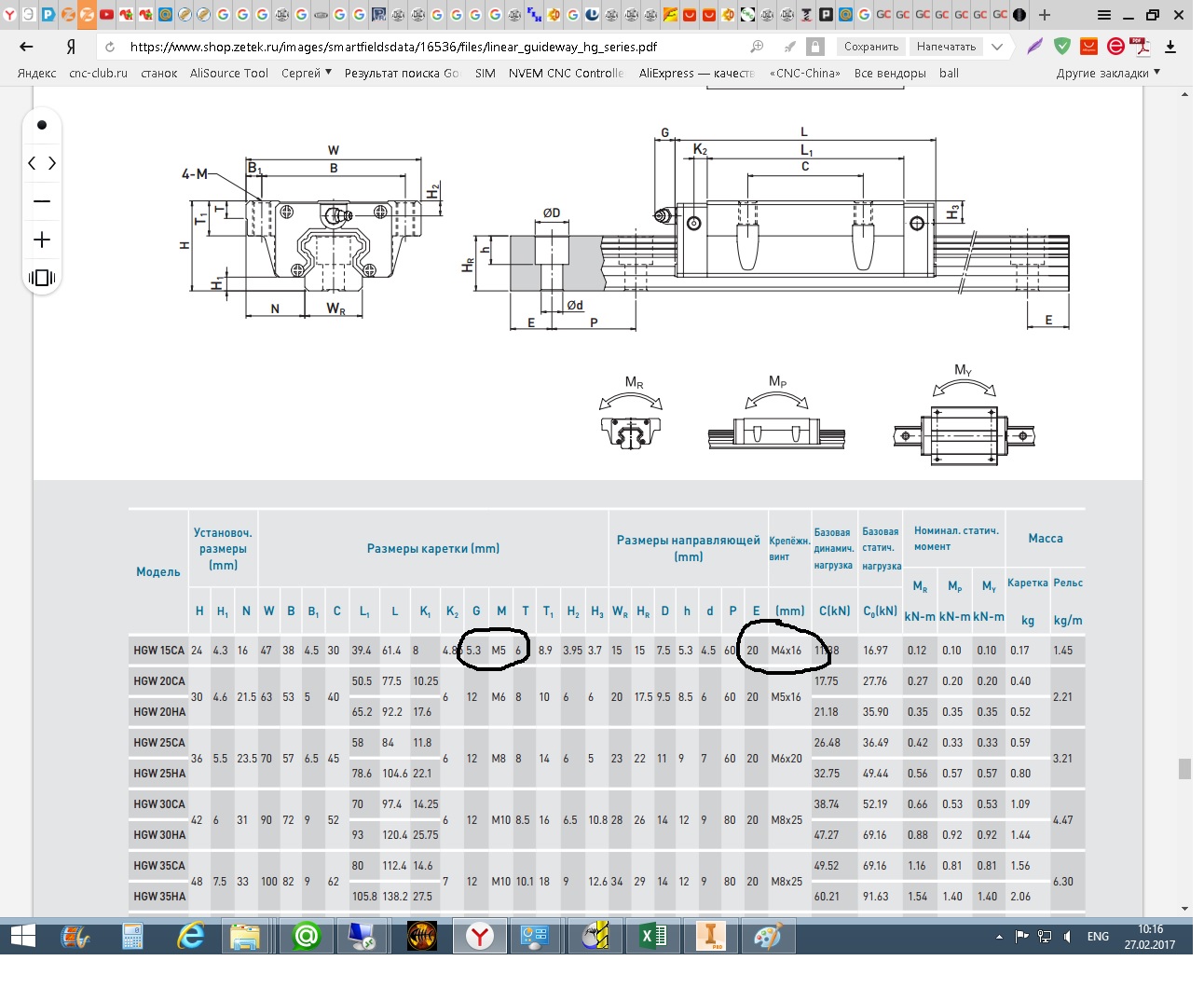Image resolution: width=1204 pixels, height=988 pixels.
Task: Click the black dot PDF control button
Action: [x=42, y=125]
